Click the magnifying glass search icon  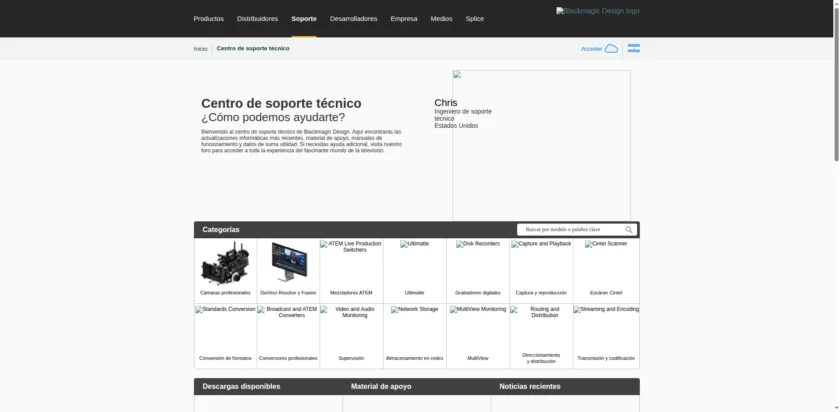(x=629, y=230)
